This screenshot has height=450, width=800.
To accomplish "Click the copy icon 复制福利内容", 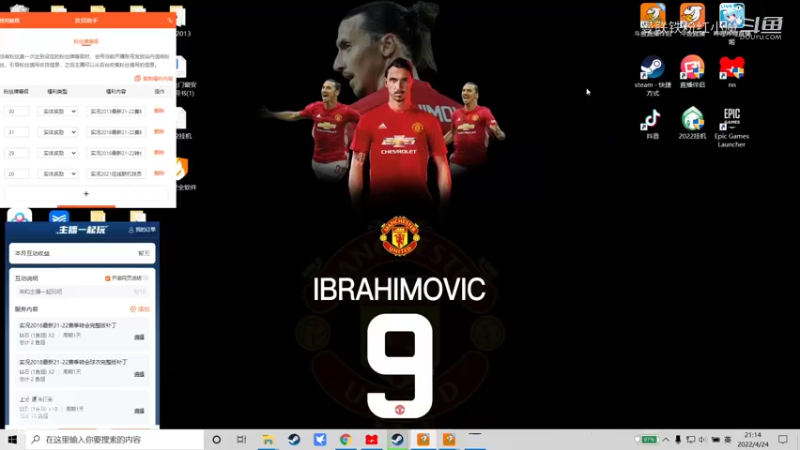I will [x=137, y=79].
